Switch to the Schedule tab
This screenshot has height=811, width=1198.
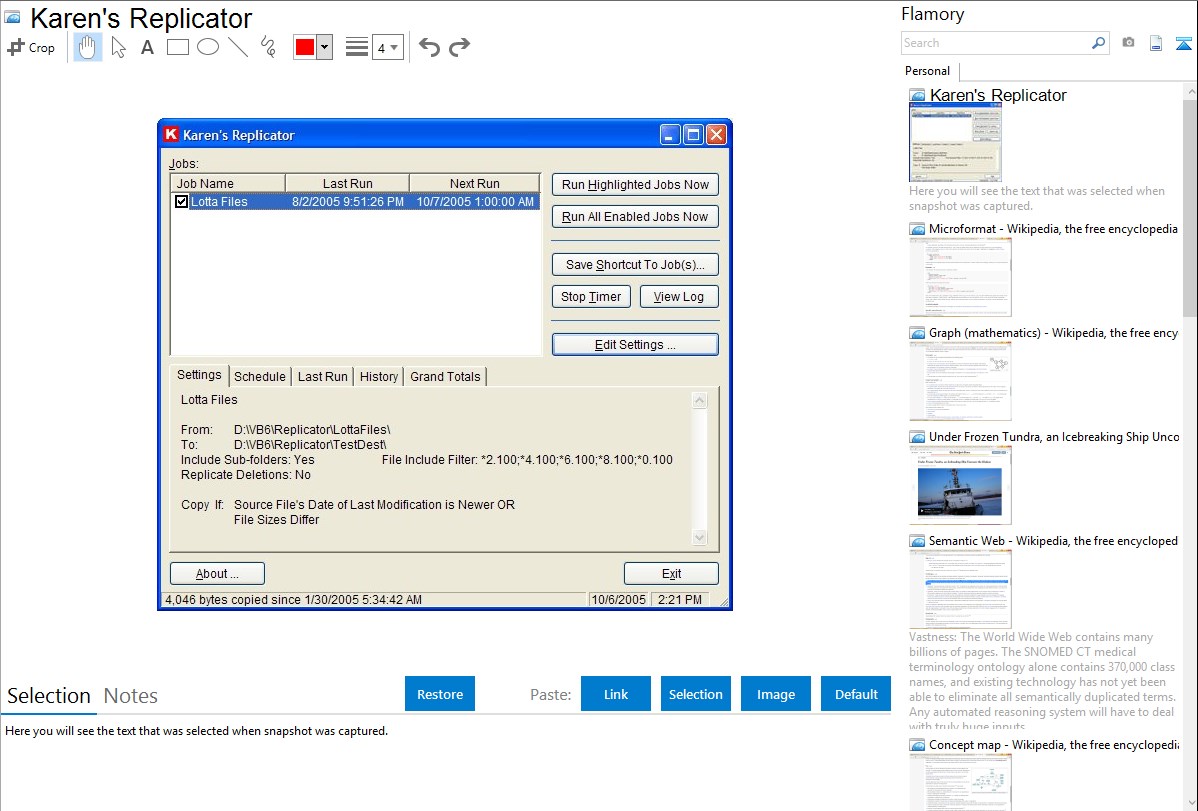pyautogui.click(x=260, y=376)
